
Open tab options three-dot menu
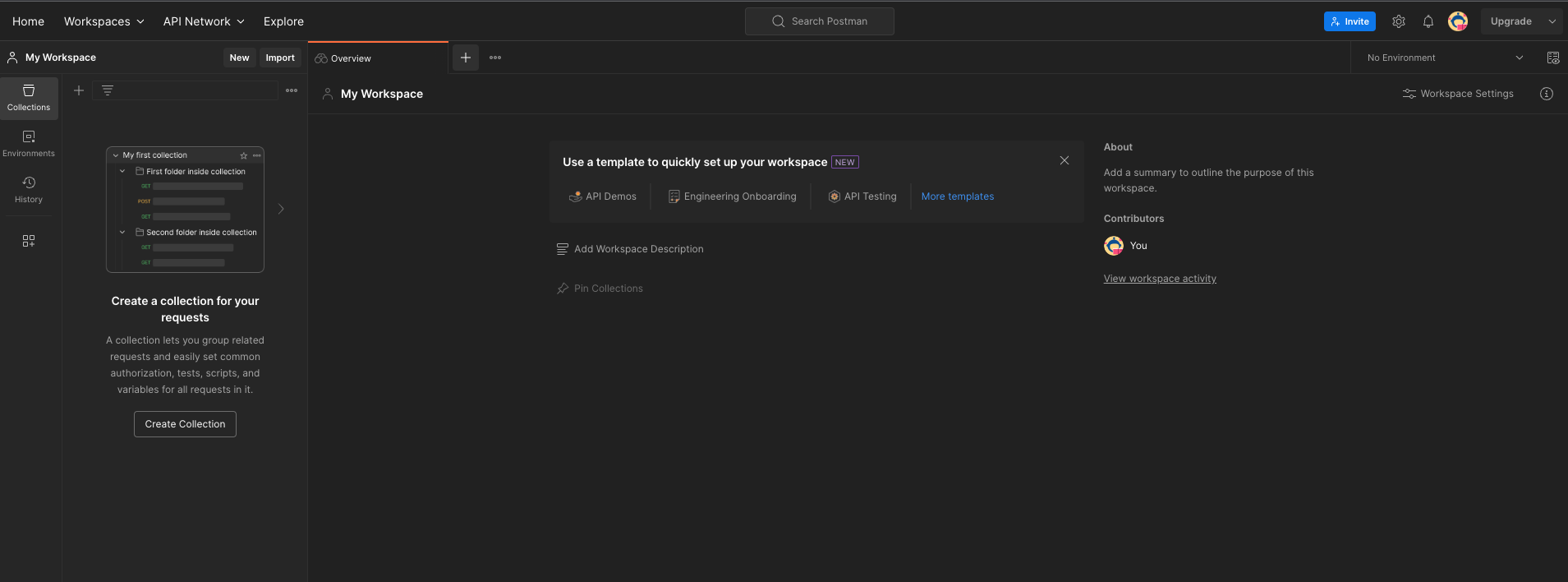click(495, 58)
